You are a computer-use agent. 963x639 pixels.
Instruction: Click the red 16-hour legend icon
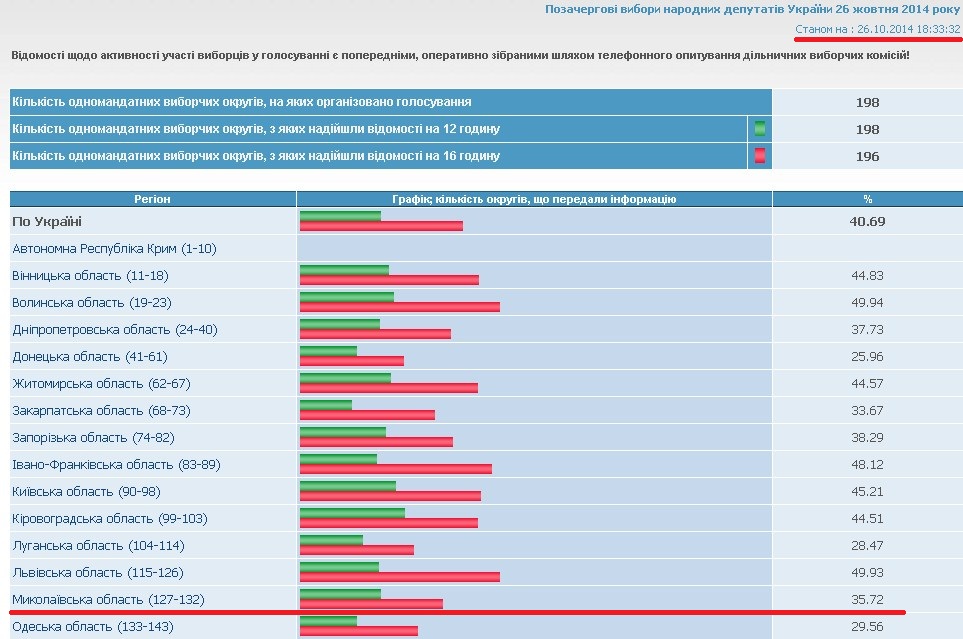click(760, 156)
